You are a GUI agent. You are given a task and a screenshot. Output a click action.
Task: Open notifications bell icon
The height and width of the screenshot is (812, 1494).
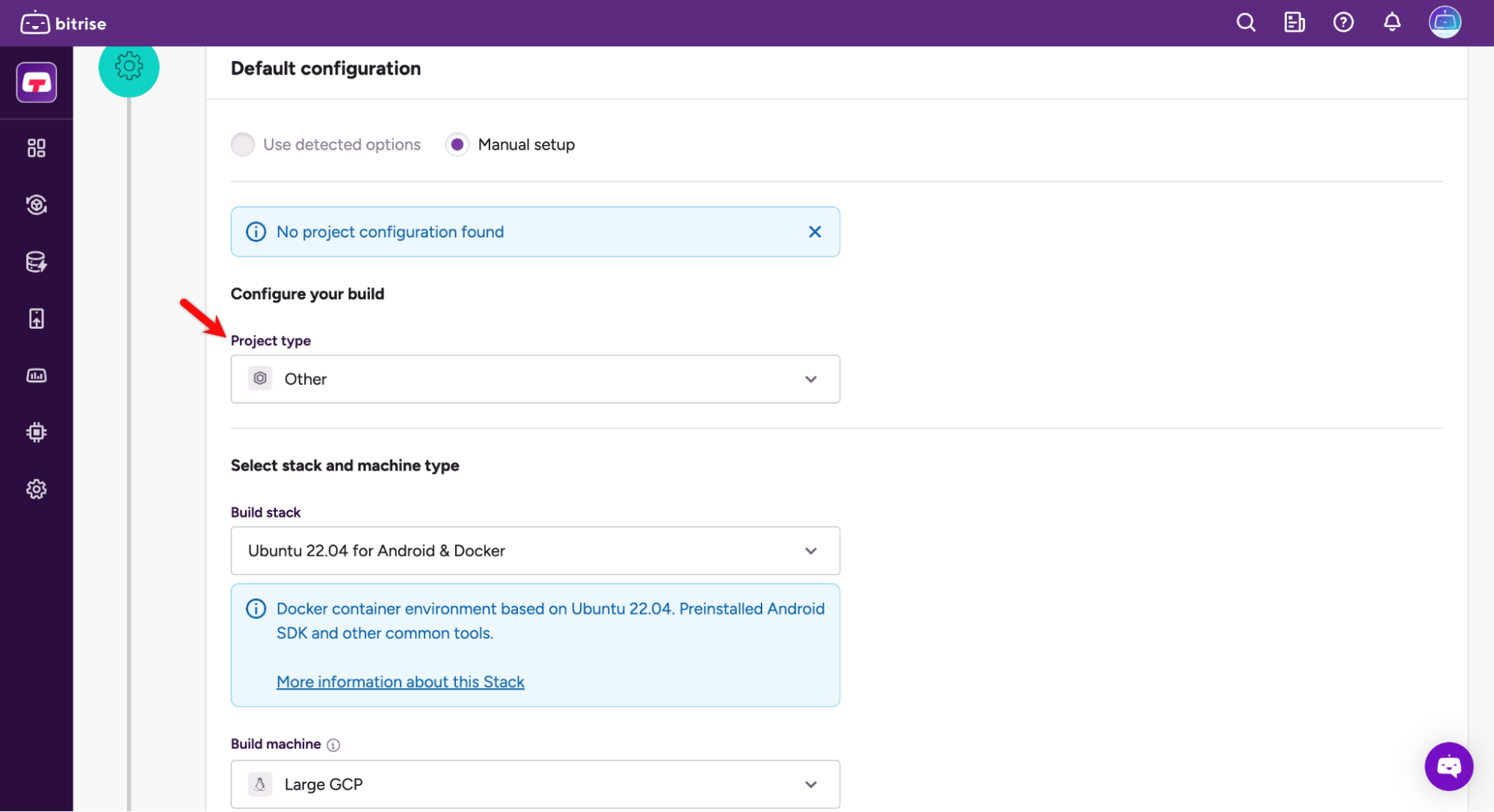click(1392, 22)
